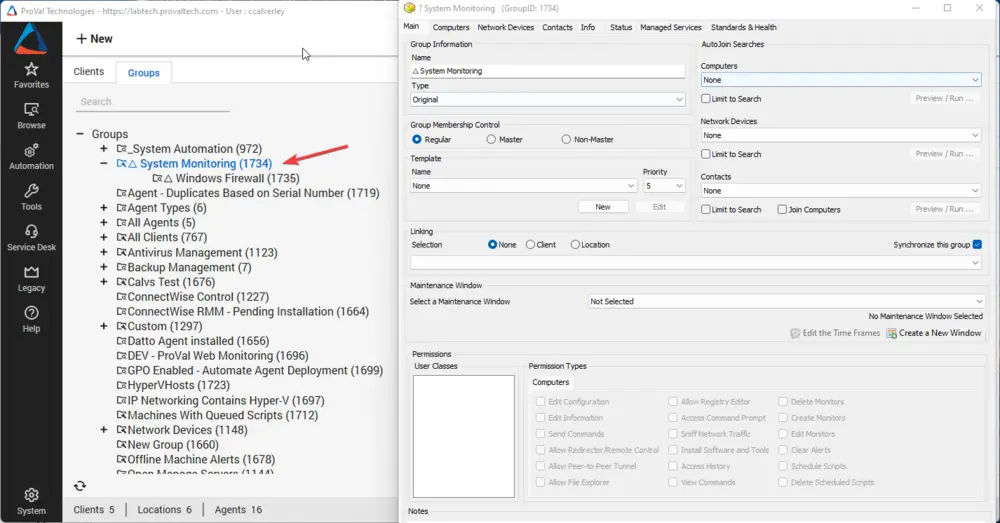Open the Maintenance Window dropdown
1000x523 pixels.
click(786, 301)
